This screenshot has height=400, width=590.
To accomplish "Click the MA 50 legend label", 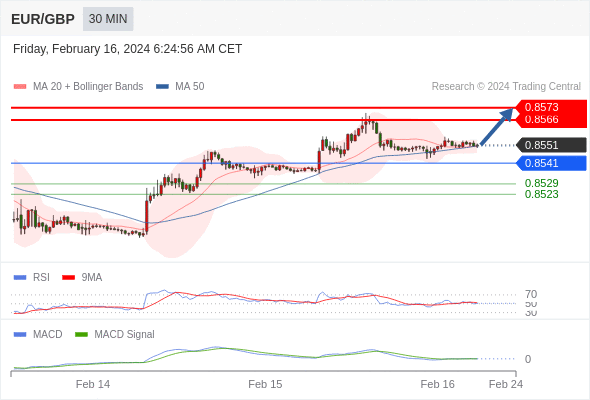I will [190, 87].
